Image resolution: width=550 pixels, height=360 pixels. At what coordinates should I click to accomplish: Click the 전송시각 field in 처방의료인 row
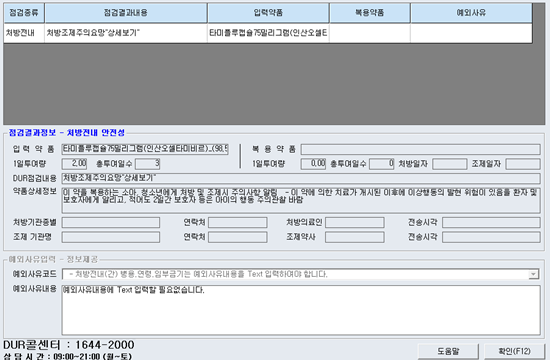tap(491, 222)
